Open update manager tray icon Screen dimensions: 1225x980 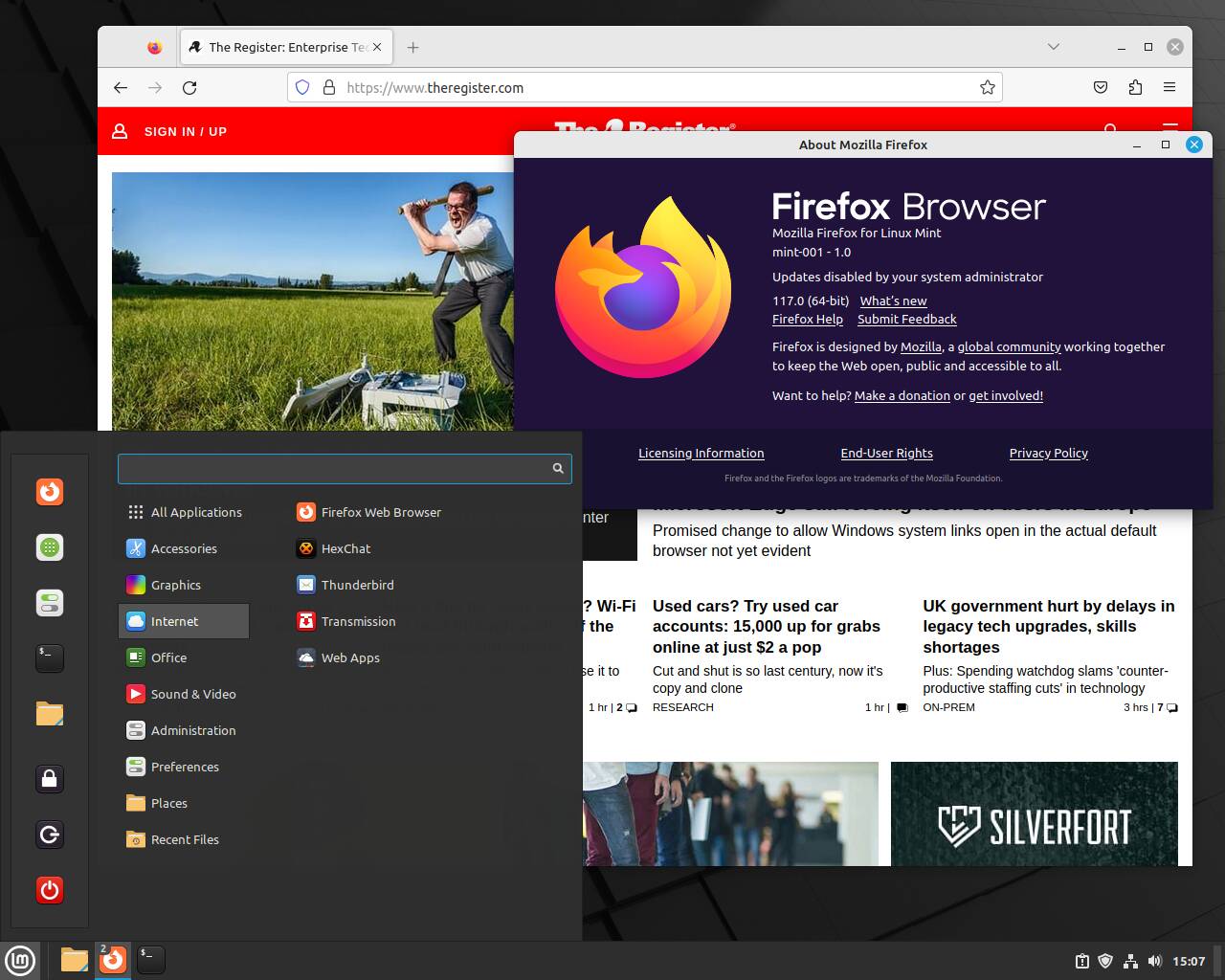tap(1081, 961)
